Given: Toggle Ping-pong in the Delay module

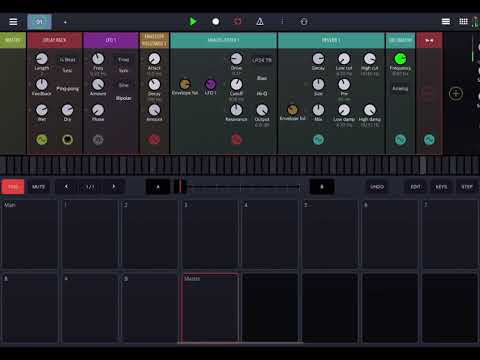Looking at the screenshot, I should pyautogui.click(x=68, y=89).
